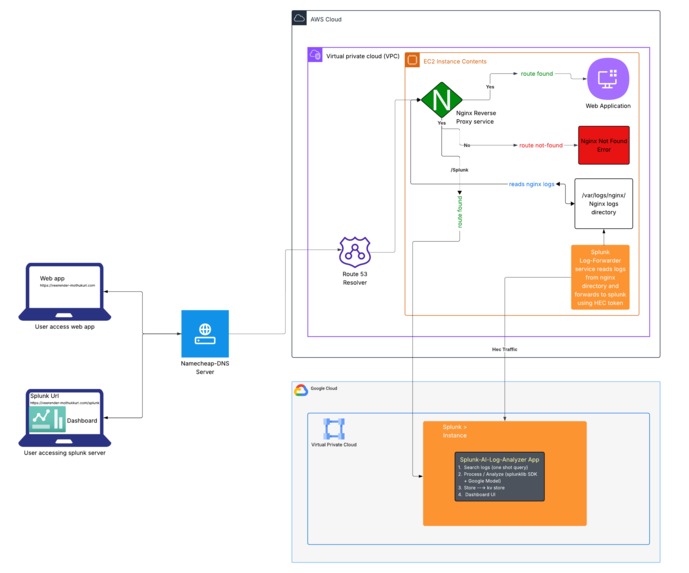The height and width of the screenshot is (573, 689).
Task: Select the red Nginx Not Found Error box
Action: [x=604, y=145]
